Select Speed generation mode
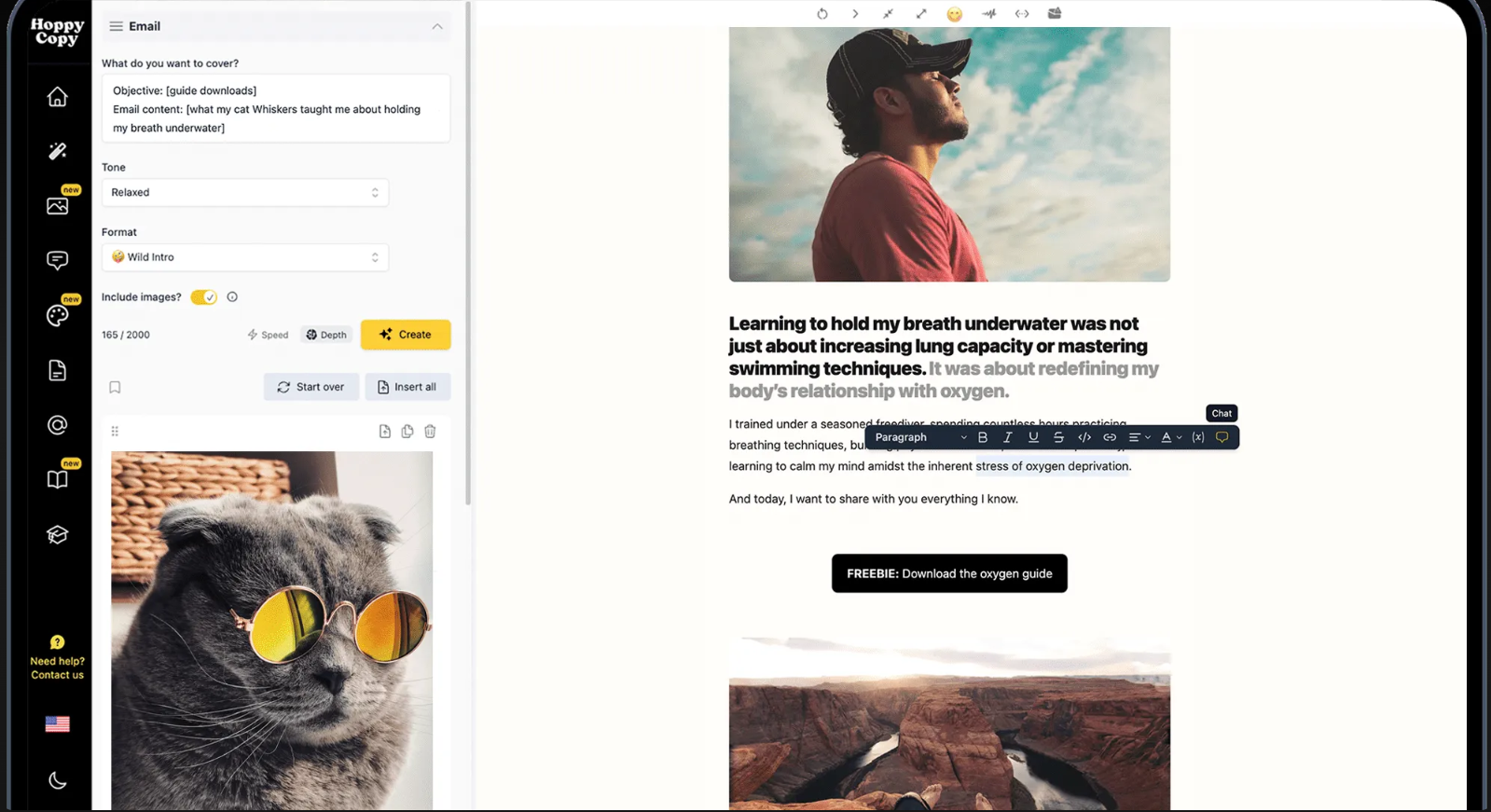Viewport: 1491px width, 812px height. (x=268, y=335)
